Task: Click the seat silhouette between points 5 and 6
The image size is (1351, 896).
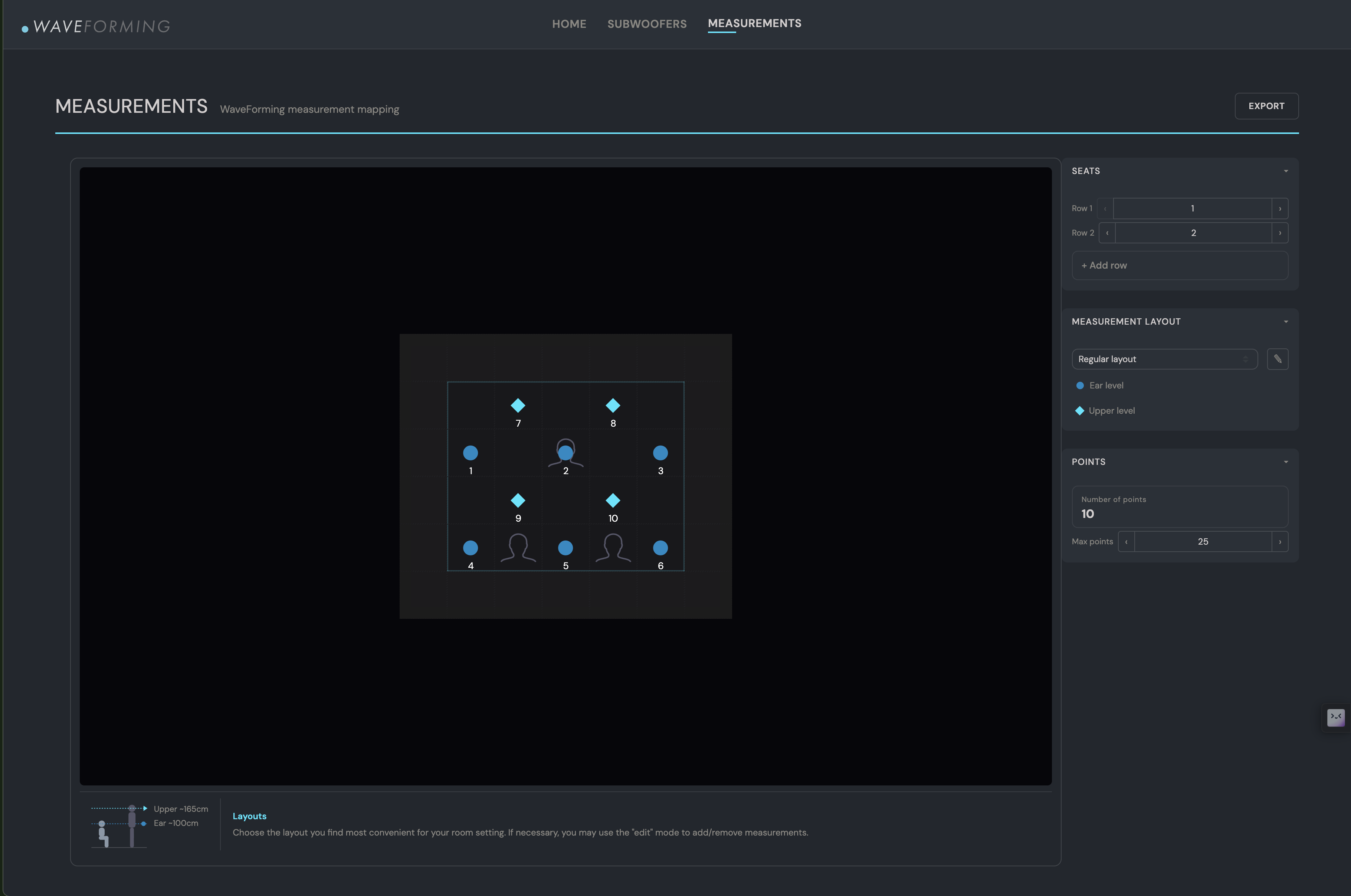Action: click(613, 548)
